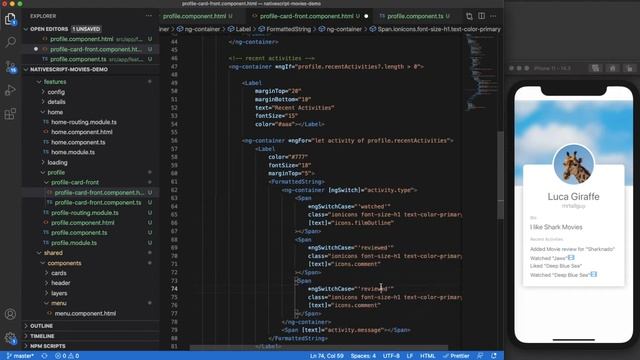
Task: Click UTF-8 encoding in status bar
Action: click(x=391, y=356)
